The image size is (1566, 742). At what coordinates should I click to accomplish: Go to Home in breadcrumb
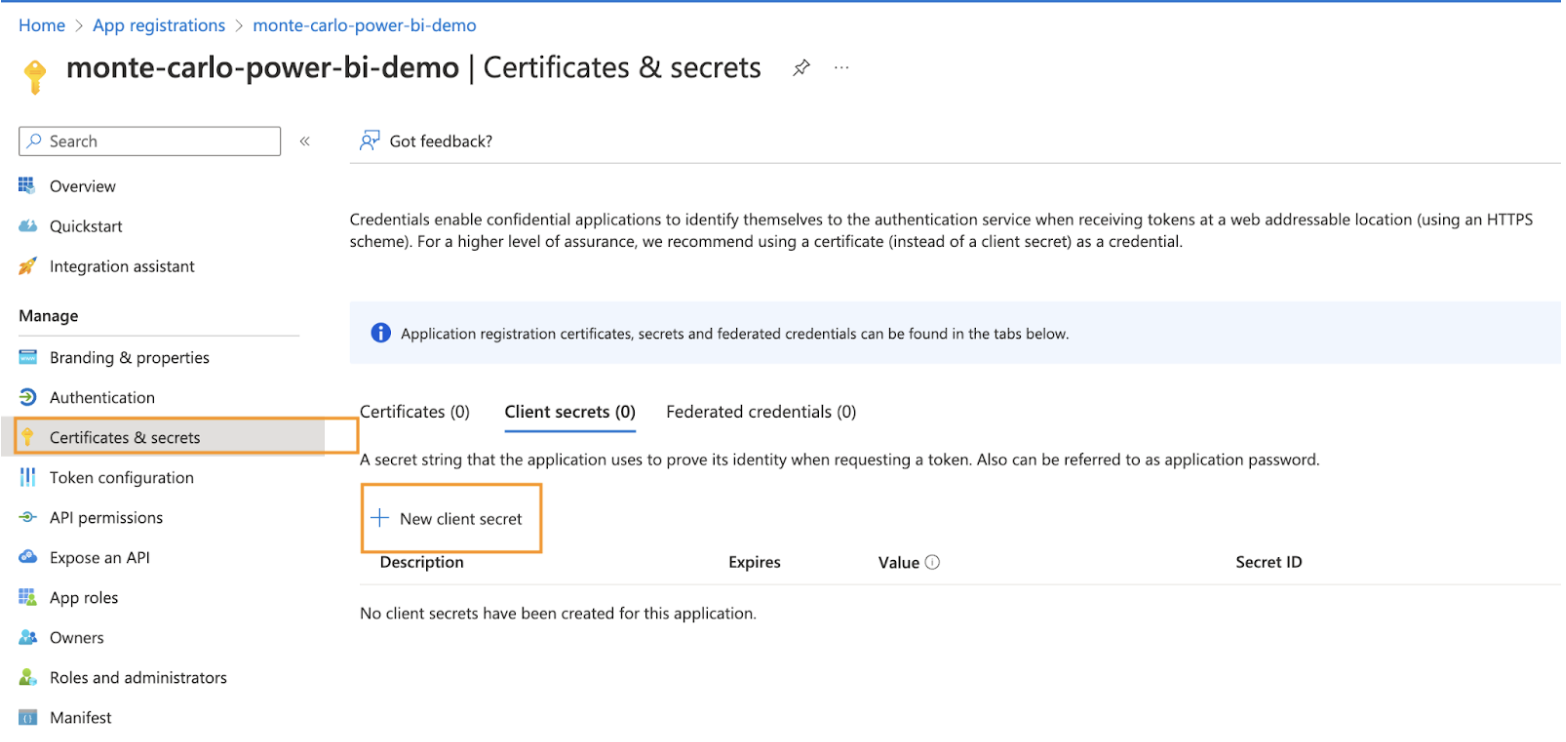pos(42,25)
